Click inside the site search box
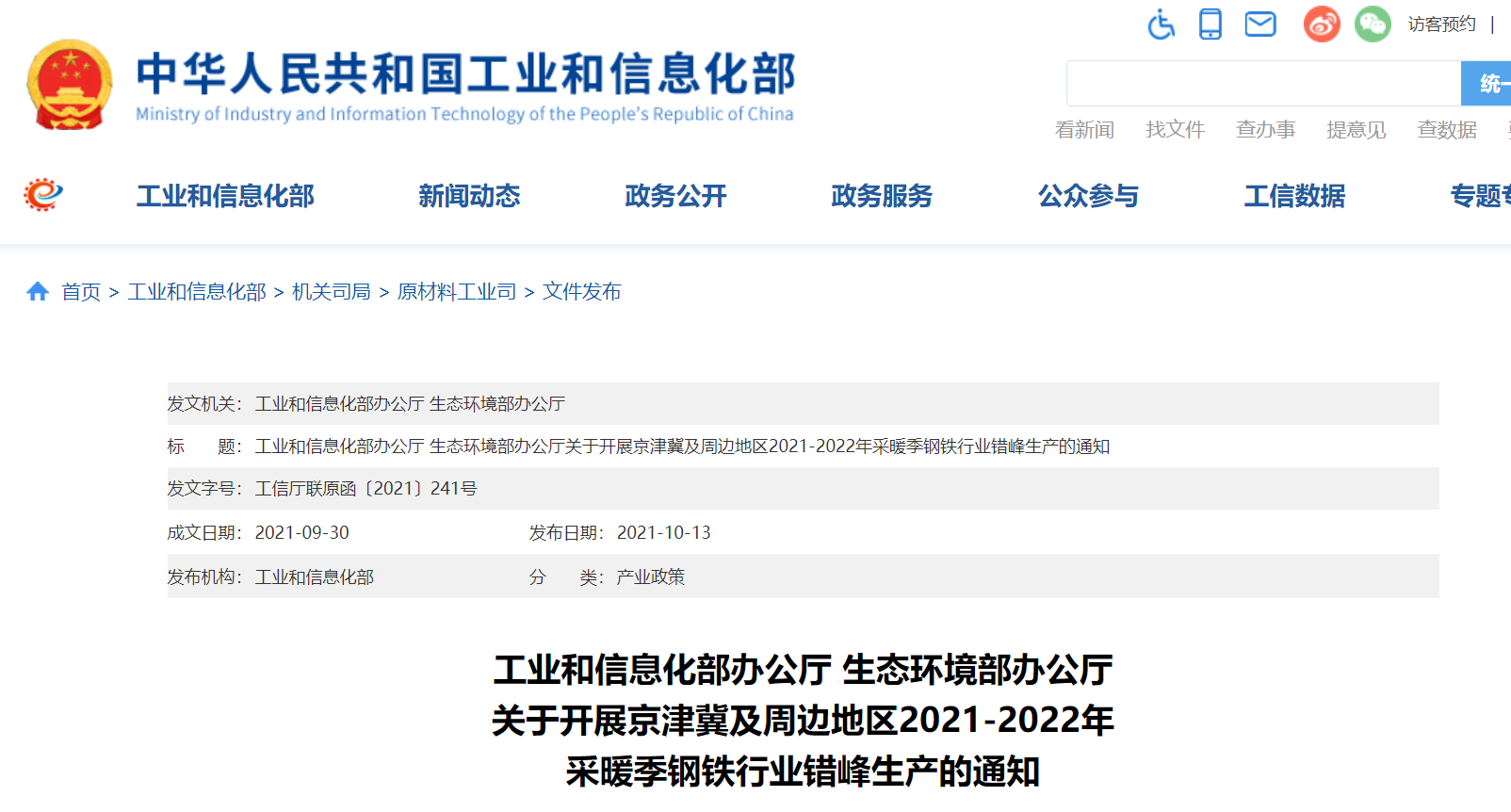 pos(1262,84)
